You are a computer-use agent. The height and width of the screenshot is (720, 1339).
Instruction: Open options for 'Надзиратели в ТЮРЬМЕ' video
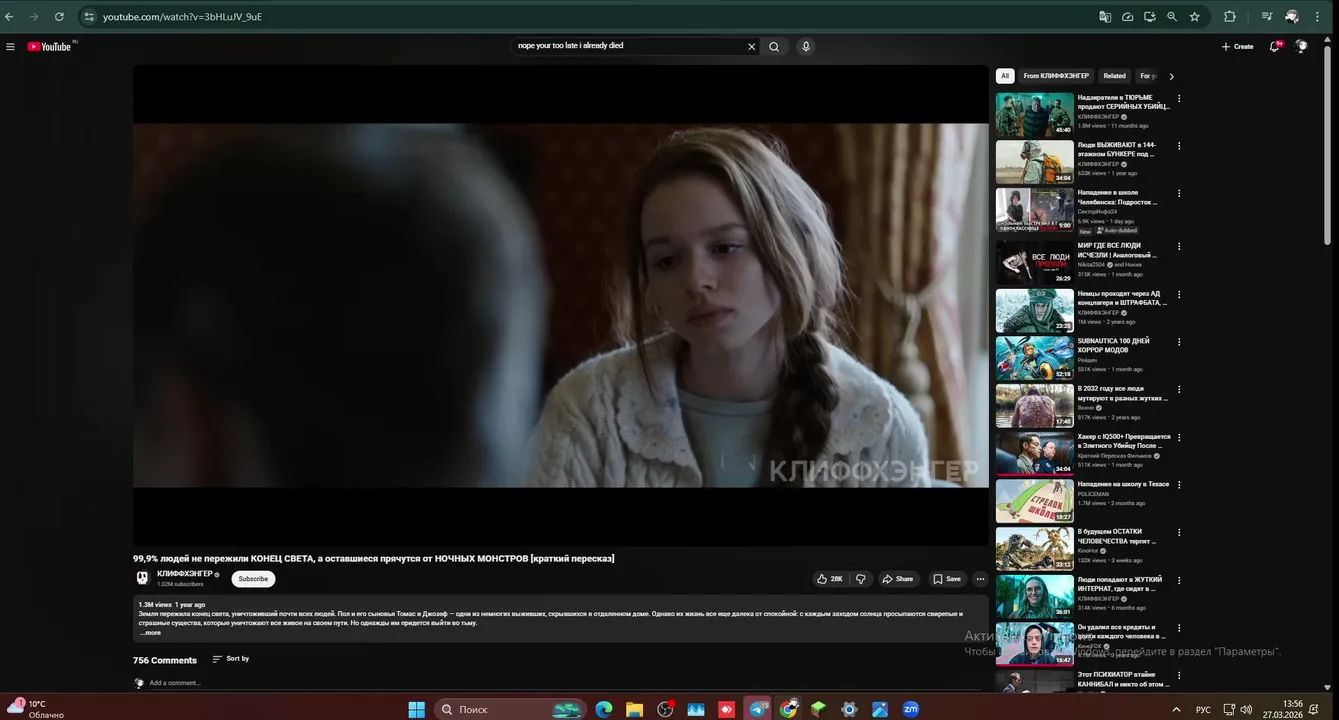(1179, 98)
